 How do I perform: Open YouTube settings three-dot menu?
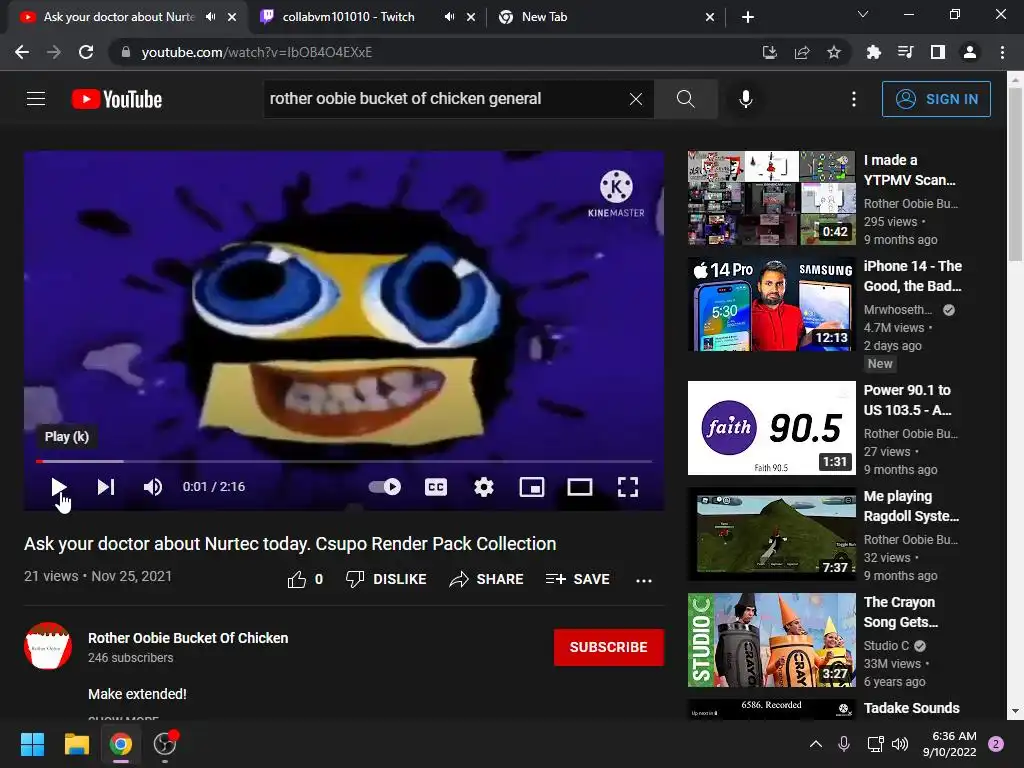[854, 99]
